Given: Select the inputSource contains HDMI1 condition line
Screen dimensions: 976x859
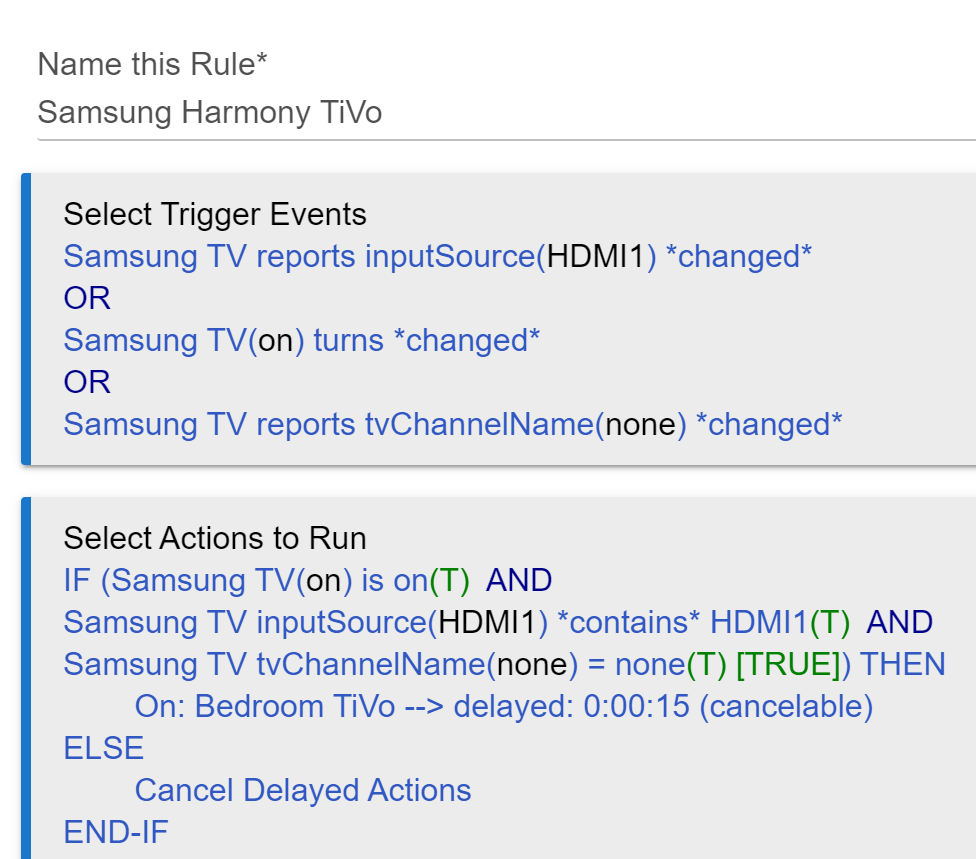Looking at the screenshot, I should click(x=498, y=622).
